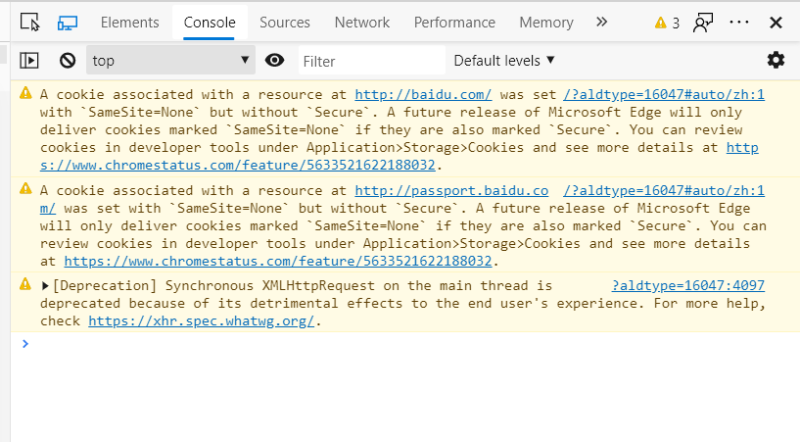
Task: Open the three-dot customize DevTools menu
Action: tap(739, 22)
